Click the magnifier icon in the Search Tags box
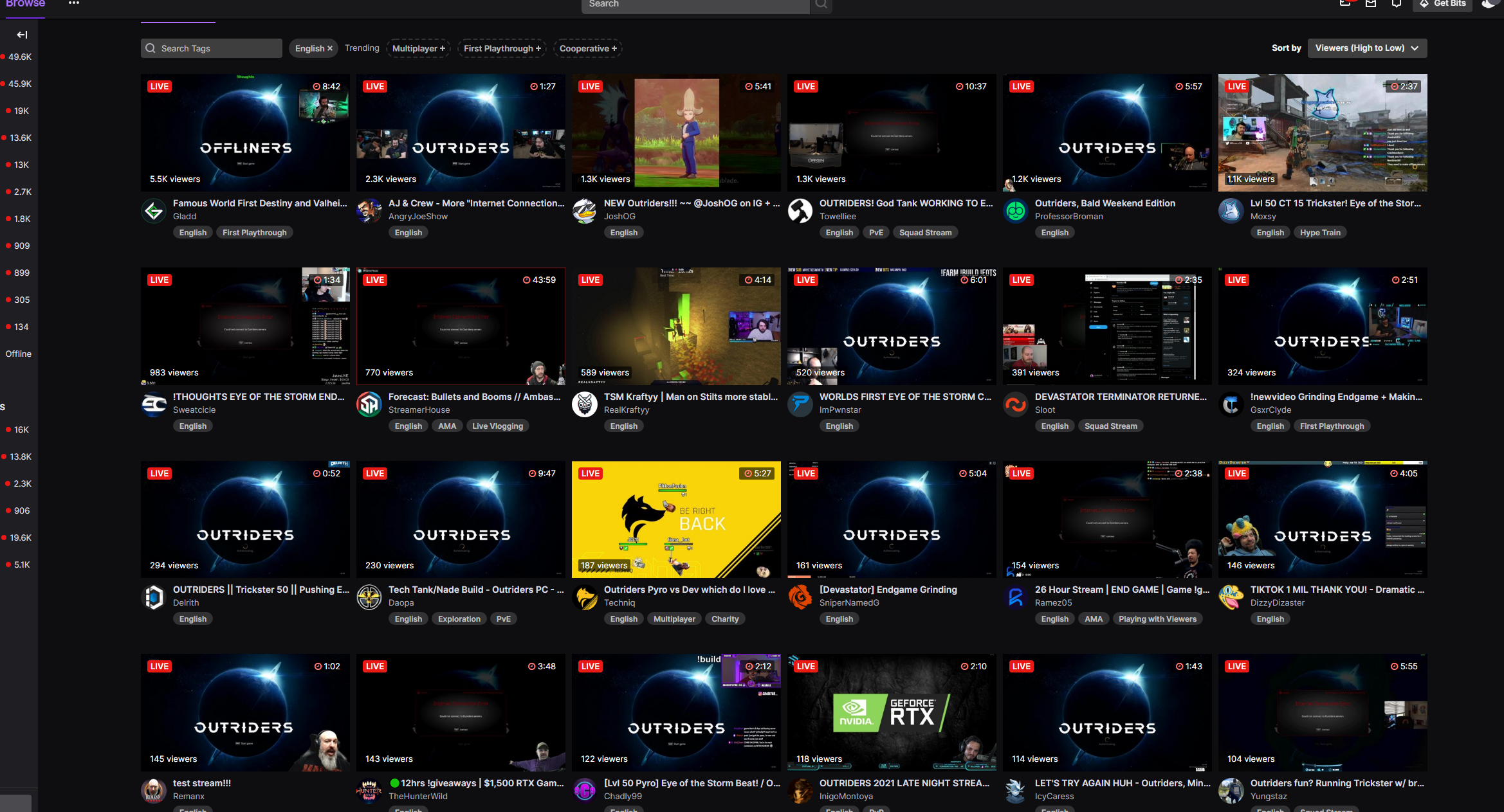This screenshot has height=812, width=1504. pos(150,48)
